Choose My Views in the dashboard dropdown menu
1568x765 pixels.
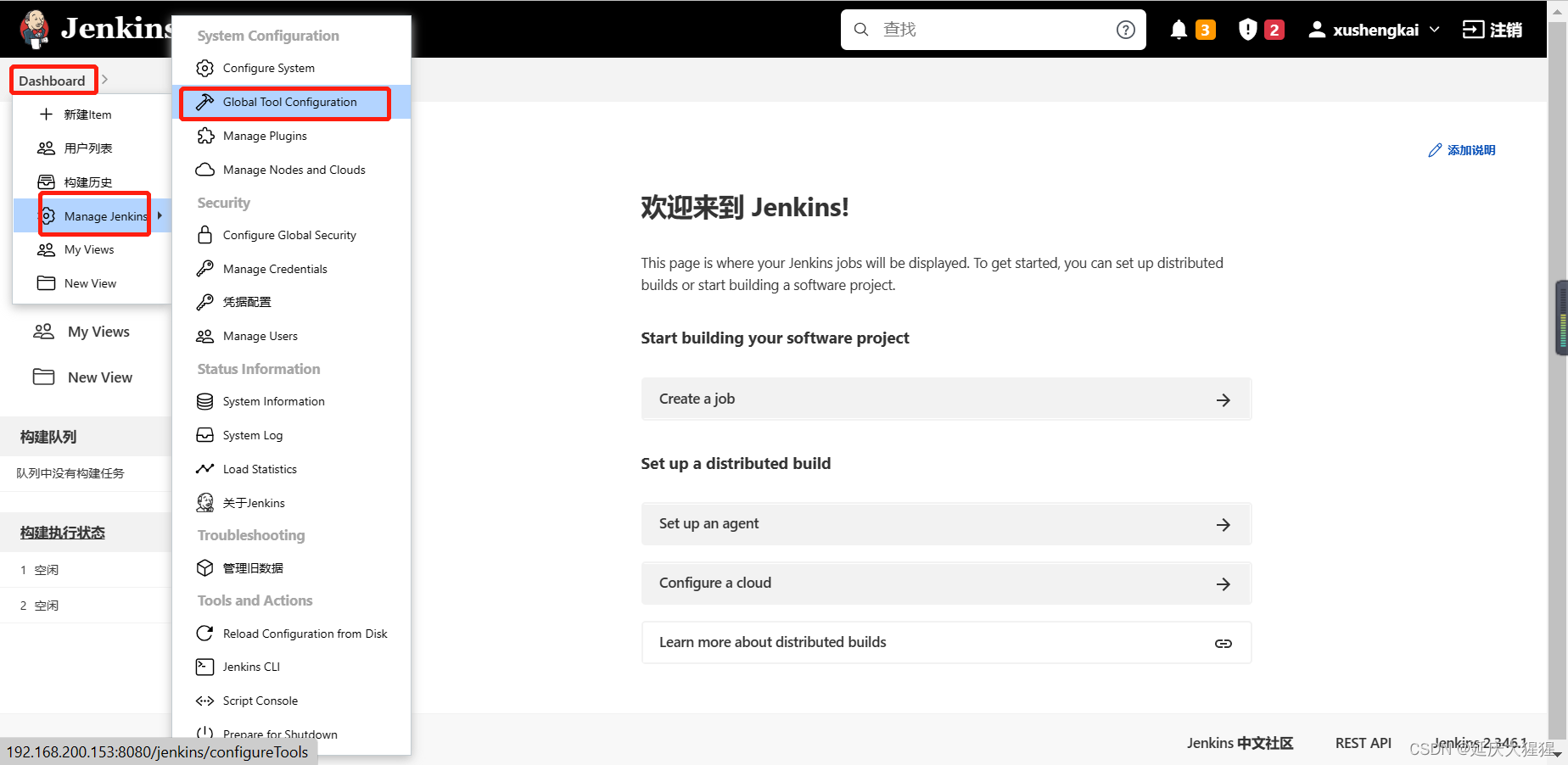[92, 249]
